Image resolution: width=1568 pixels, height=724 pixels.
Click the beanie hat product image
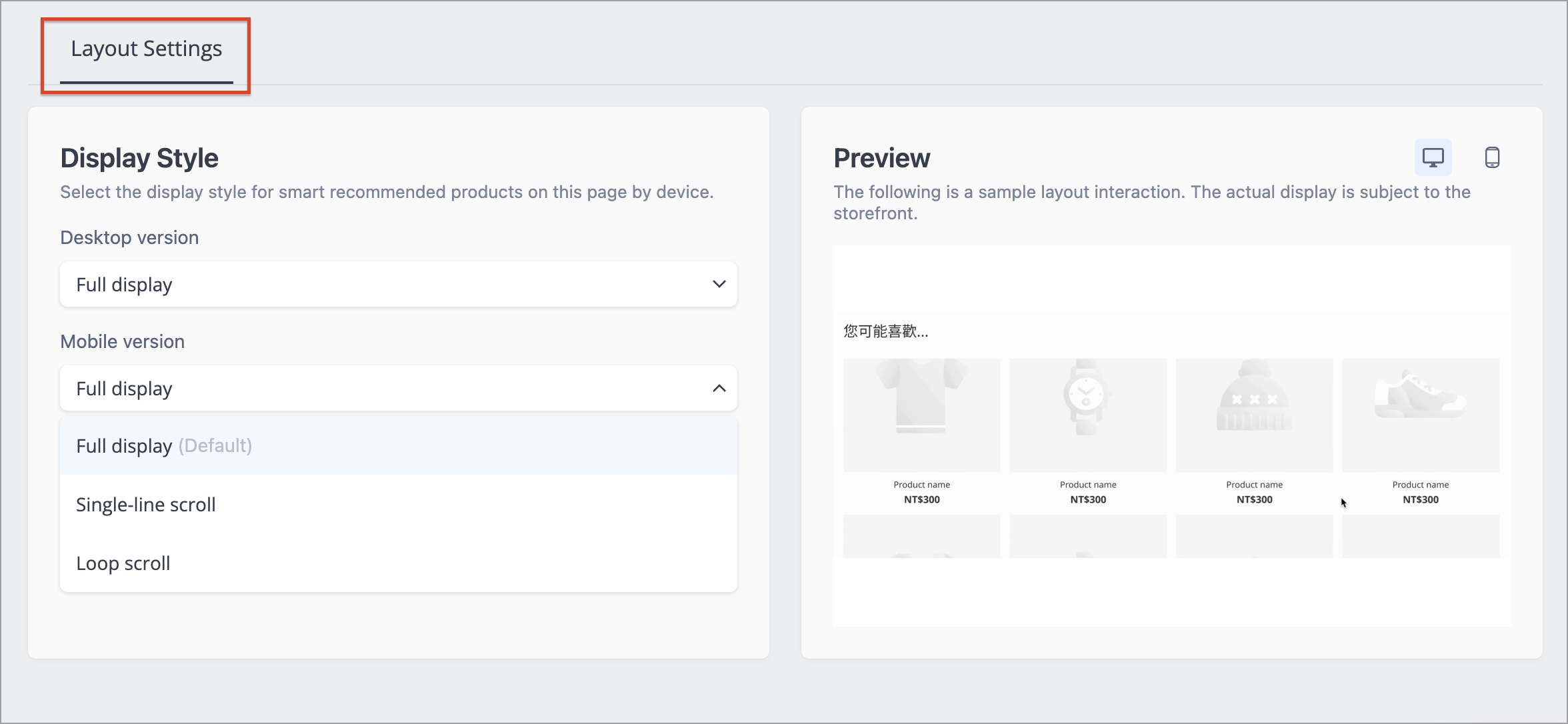(x=1254, y=415)
